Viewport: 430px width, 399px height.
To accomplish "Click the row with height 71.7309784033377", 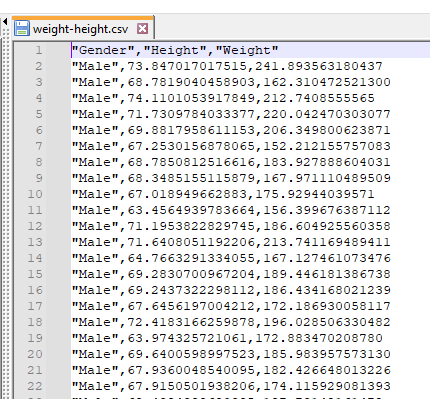I will click(231, 114).
